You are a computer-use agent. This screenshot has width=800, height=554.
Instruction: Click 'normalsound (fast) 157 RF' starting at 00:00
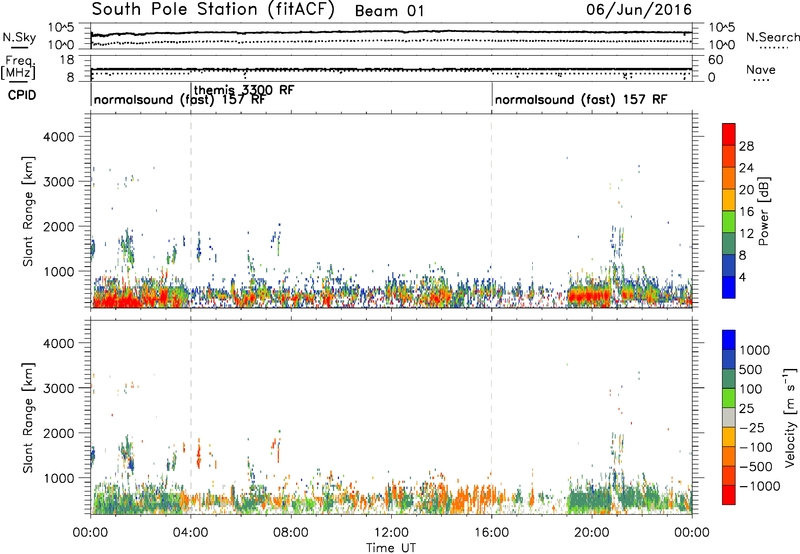coord(180,99)
